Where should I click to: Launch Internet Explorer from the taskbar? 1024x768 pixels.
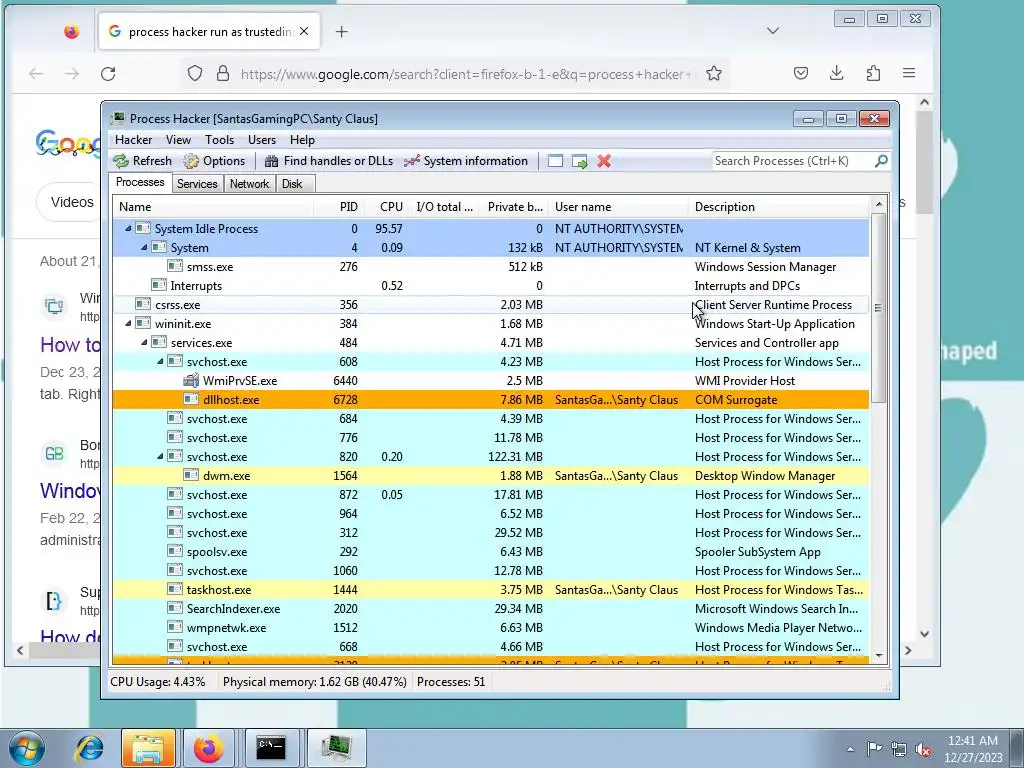tap(89, 748)
